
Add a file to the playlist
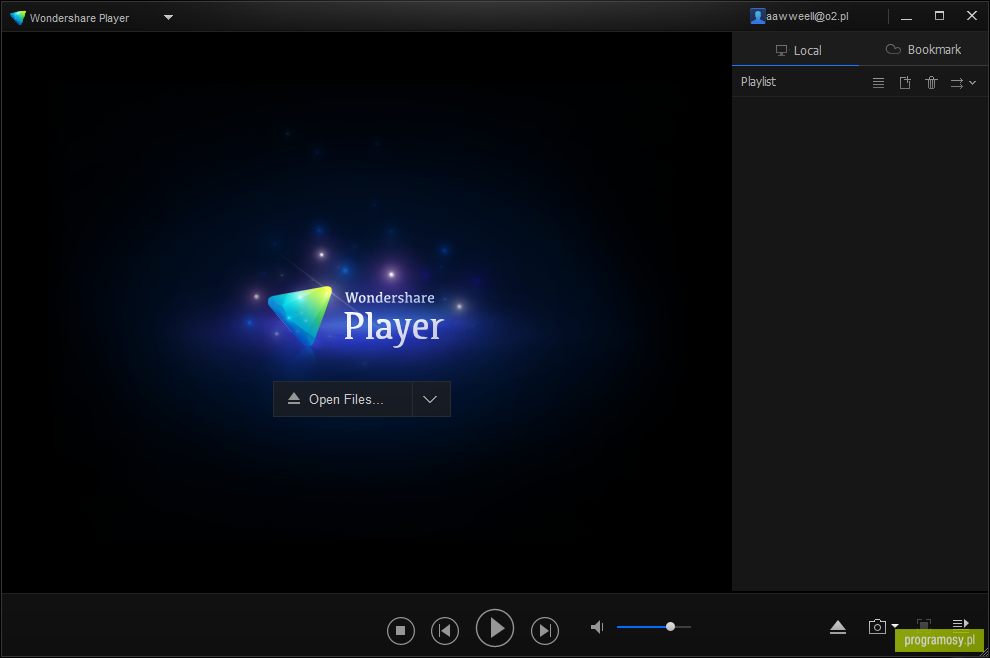pyautogui.click(x=905, y=83)
